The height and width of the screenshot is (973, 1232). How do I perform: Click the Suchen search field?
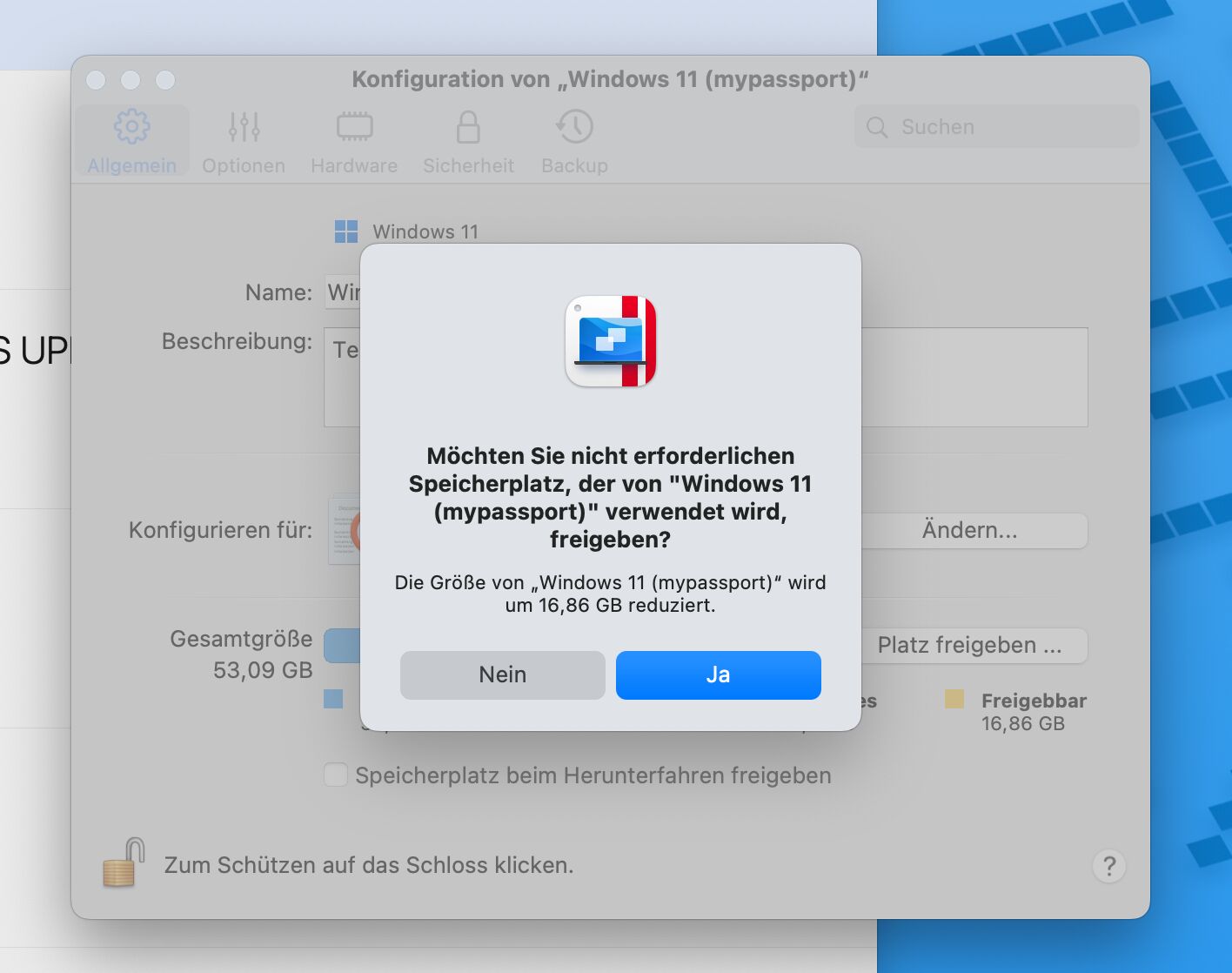(x=996, y=127)
